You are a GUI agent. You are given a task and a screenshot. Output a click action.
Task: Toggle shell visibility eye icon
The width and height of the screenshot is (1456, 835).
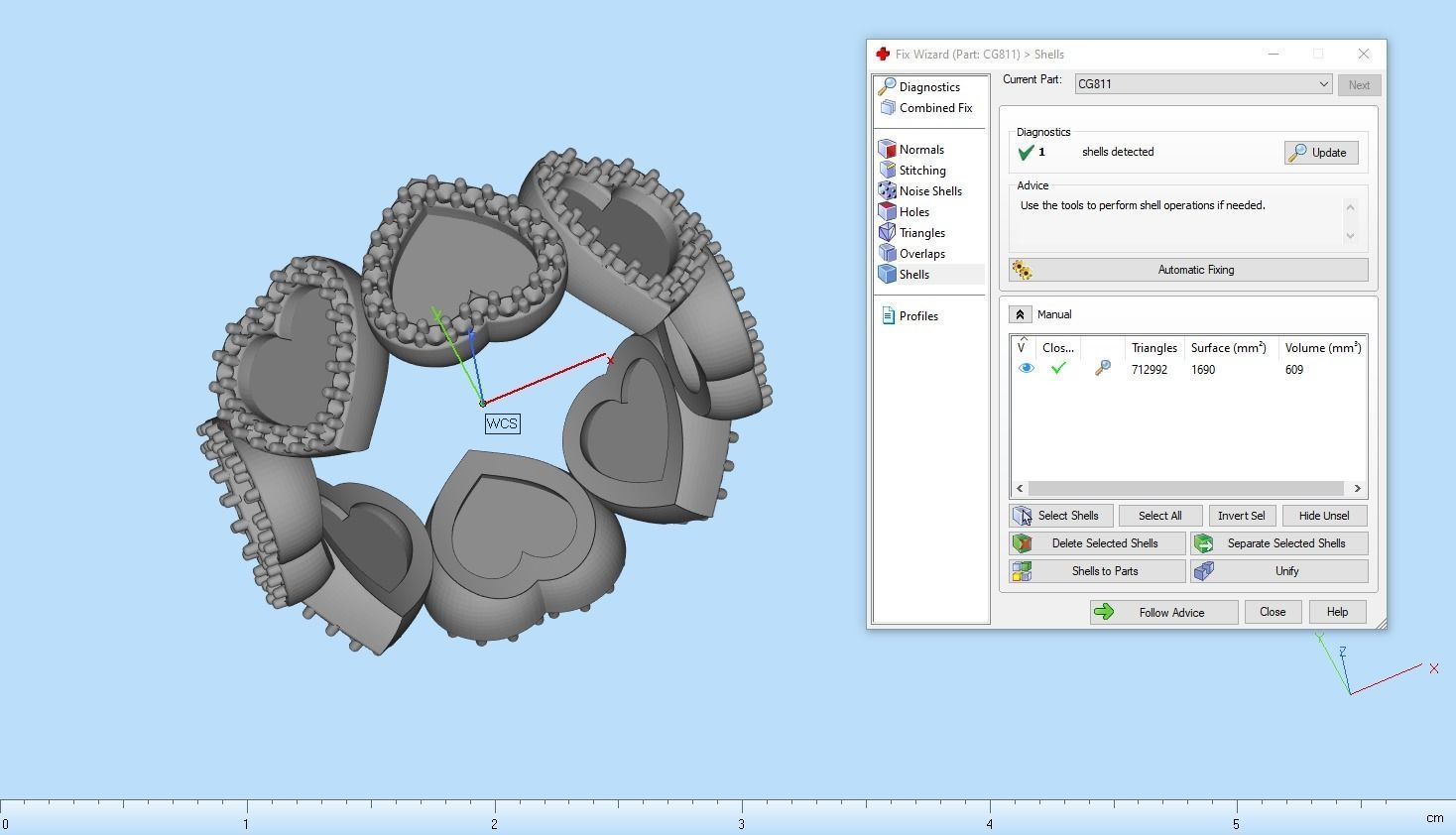(1027, 369)
